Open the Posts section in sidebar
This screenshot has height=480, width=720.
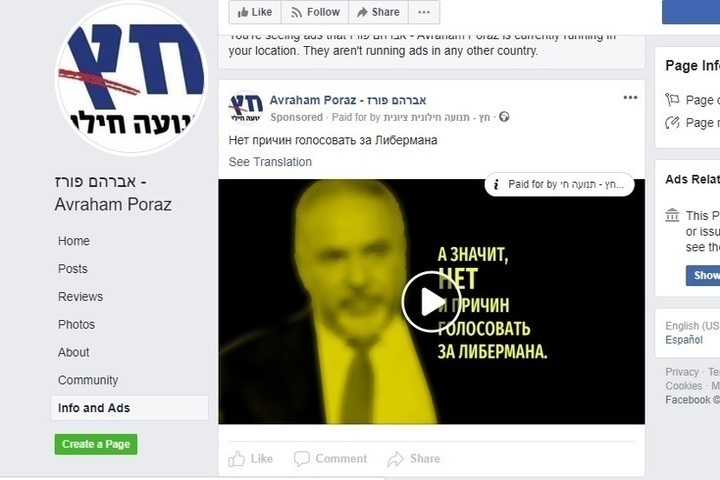pyautogui.click(x=73, y=269)
